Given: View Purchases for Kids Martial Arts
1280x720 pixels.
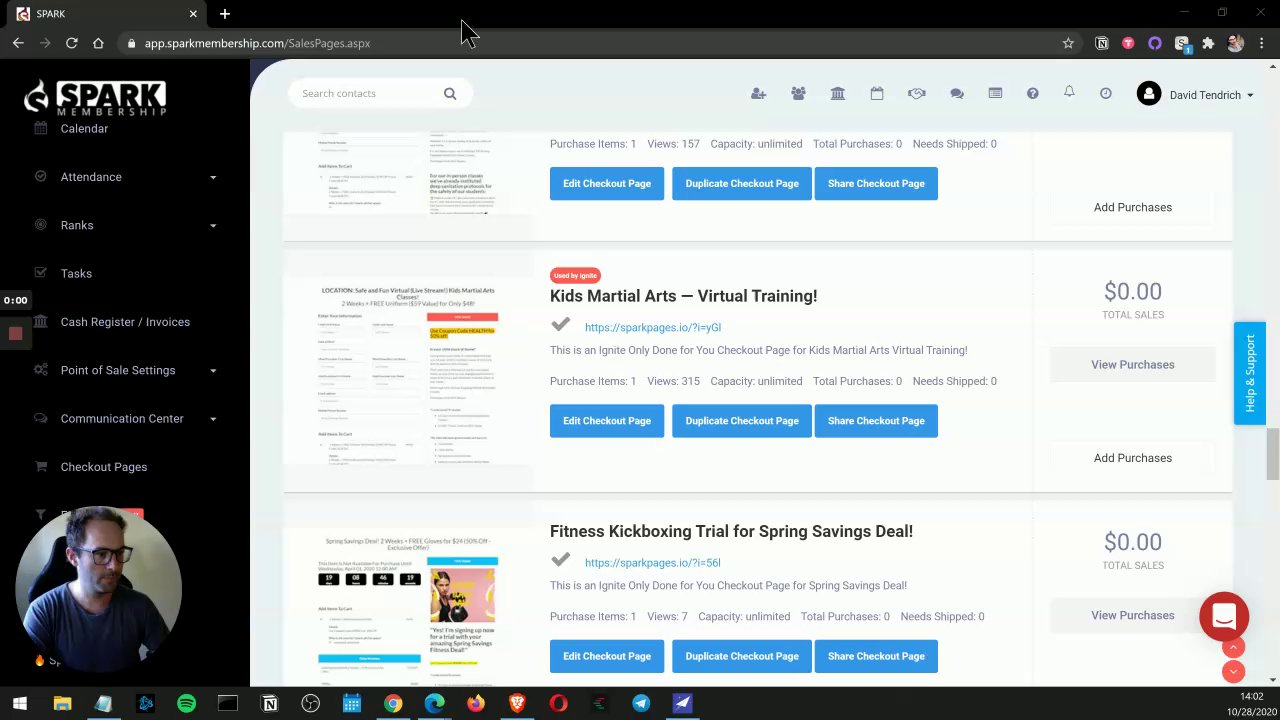Looking at the screenshot, I should coord(1133,365).
